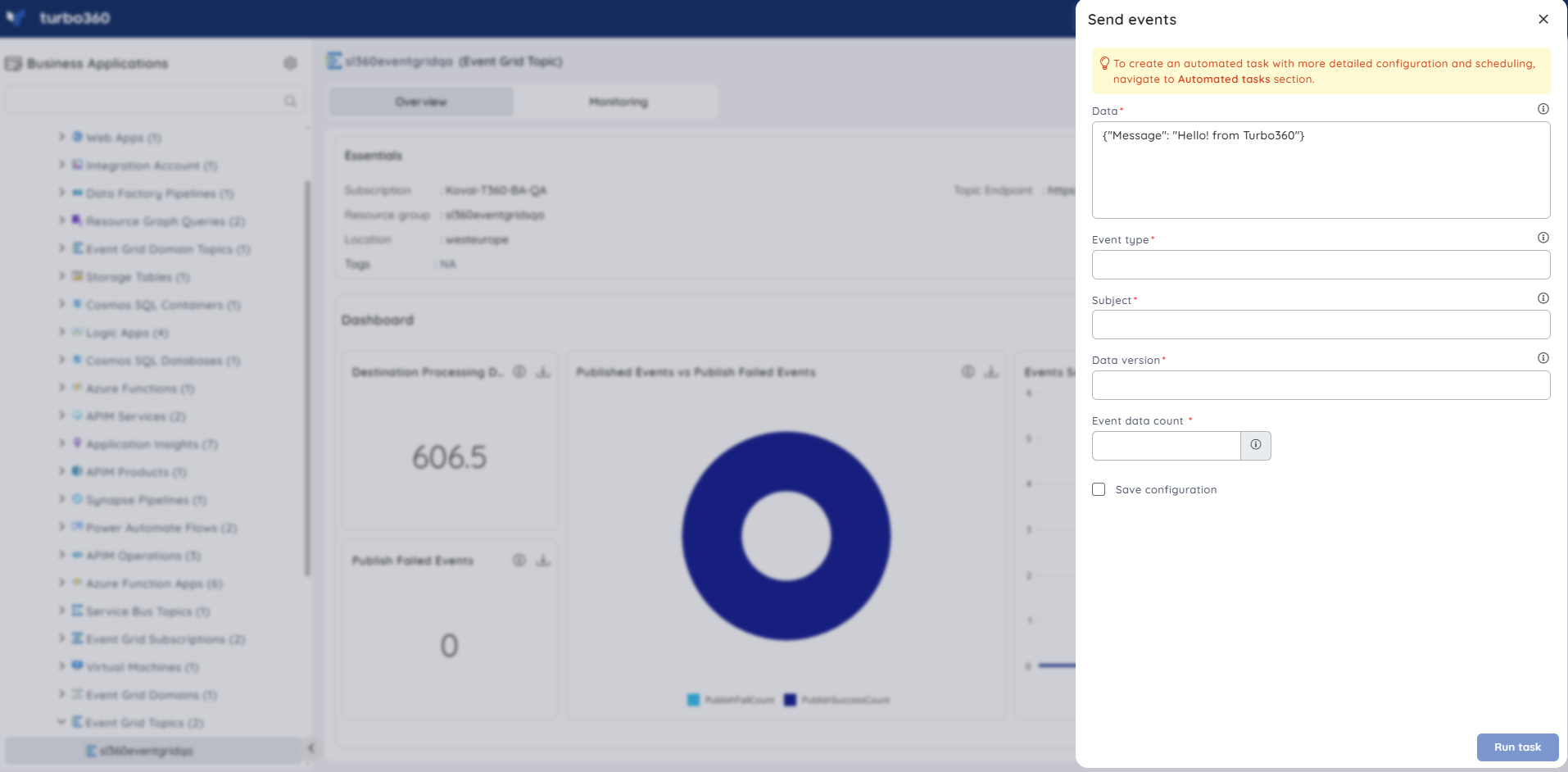The image size is (1568, 772).
Task: Select Event Grid Subscriptions in tree
Action: [x=165, y=639]
